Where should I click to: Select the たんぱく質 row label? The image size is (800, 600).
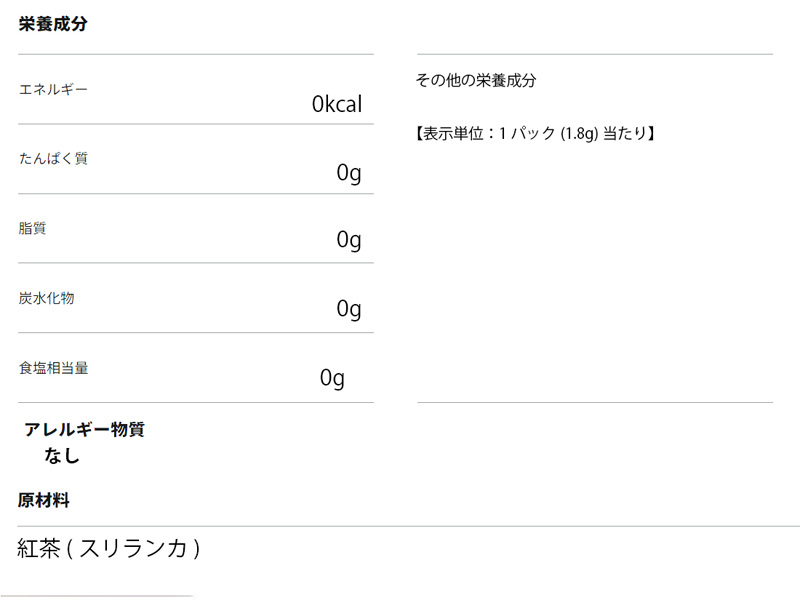[53, 159]
